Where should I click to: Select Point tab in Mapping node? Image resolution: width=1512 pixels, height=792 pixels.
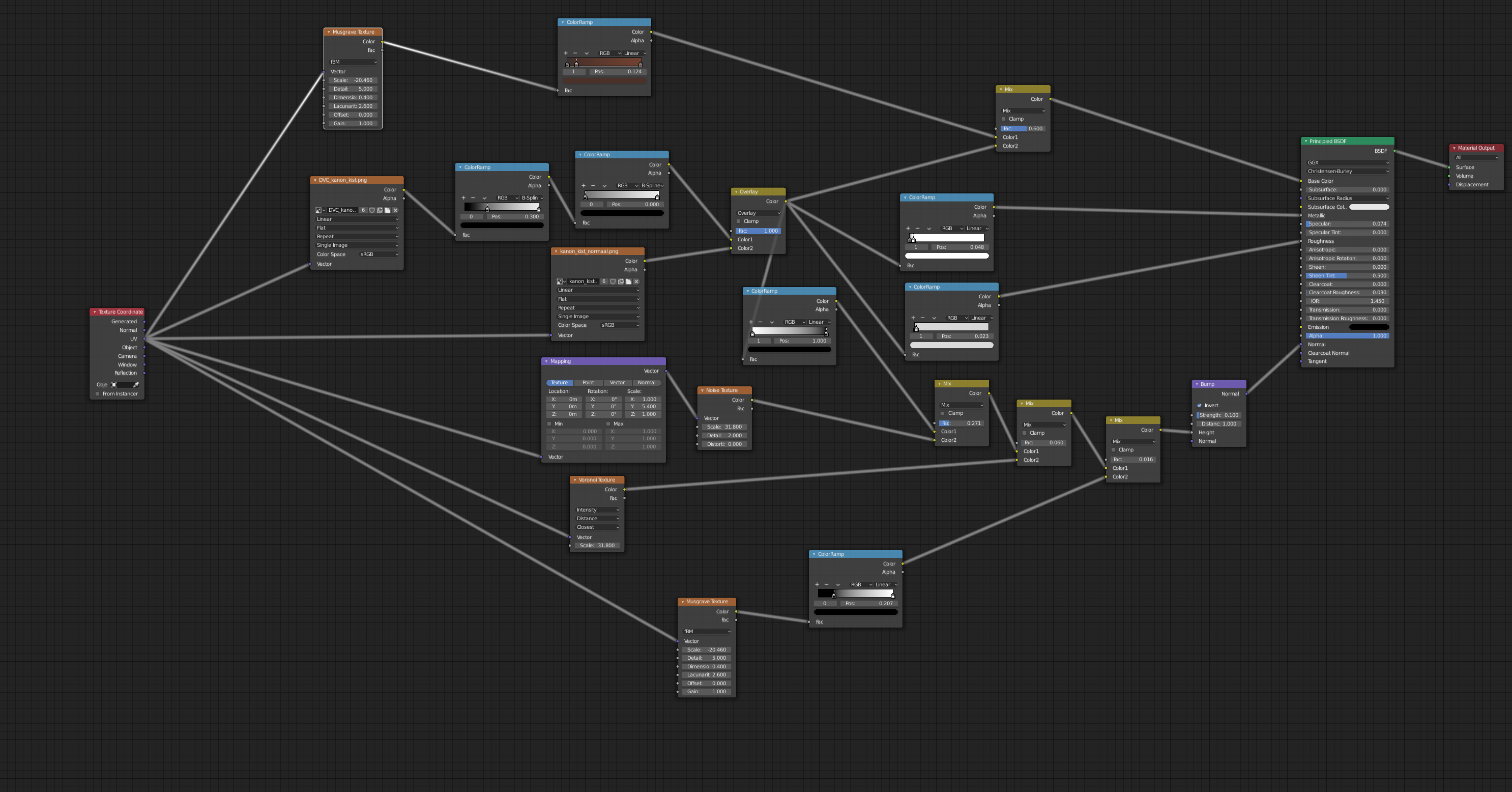588,383
